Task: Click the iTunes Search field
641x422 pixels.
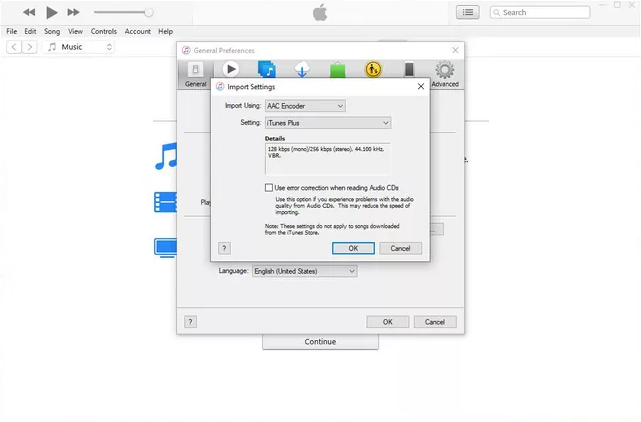Action: point(540,12)
